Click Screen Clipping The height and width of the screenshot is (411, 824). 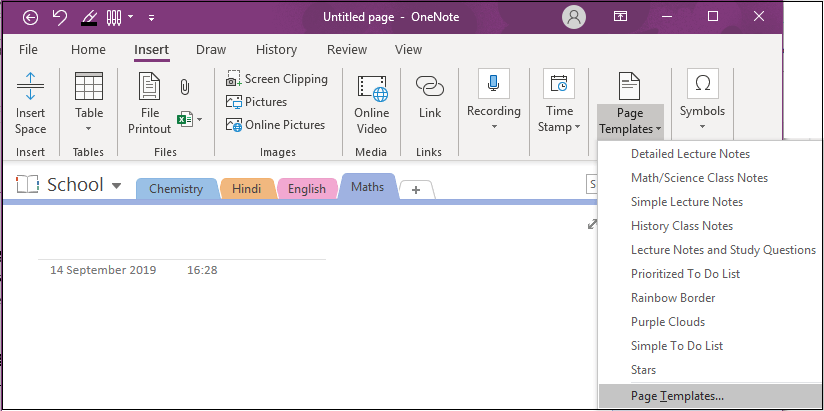tap(276, 79)
